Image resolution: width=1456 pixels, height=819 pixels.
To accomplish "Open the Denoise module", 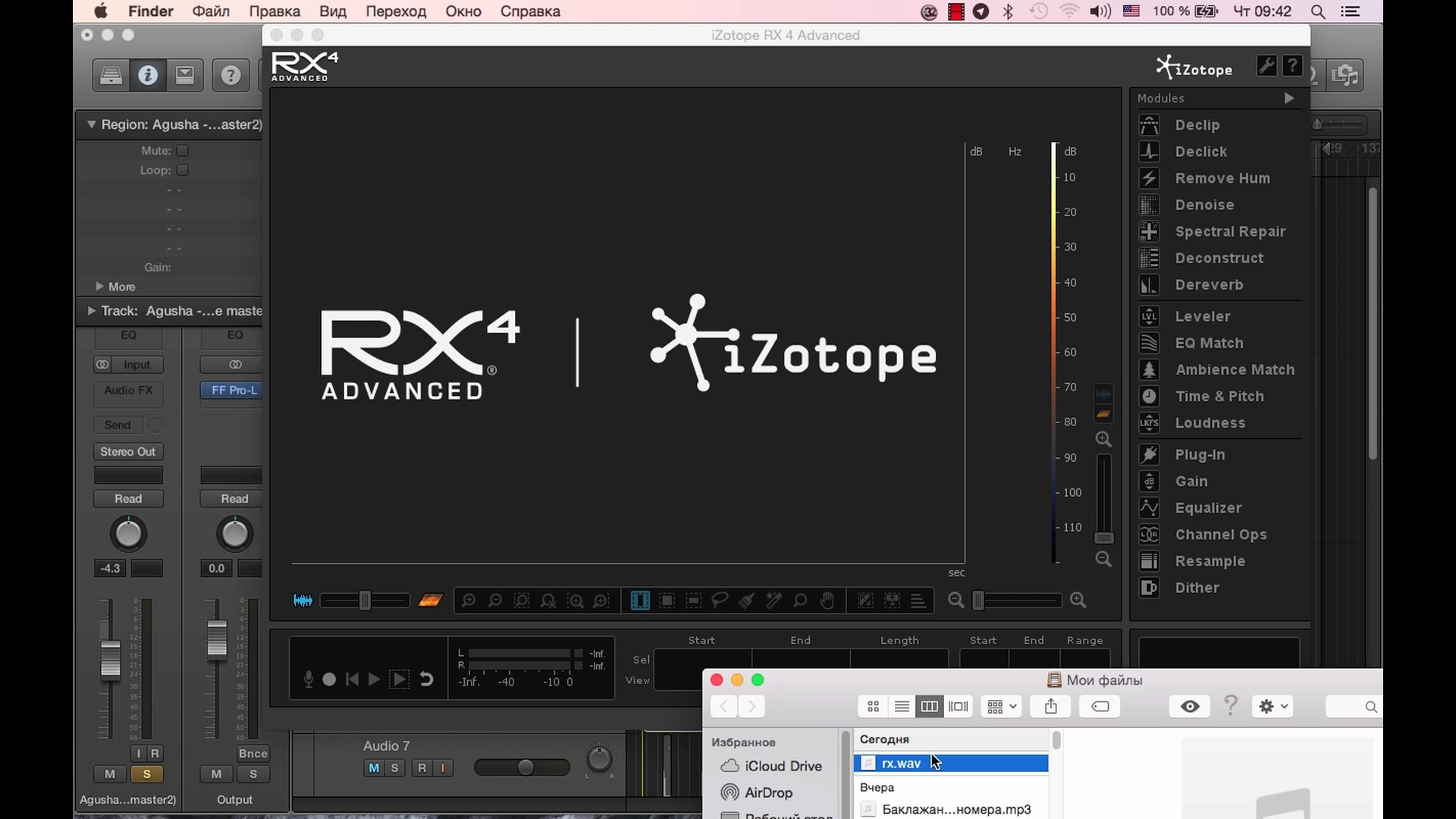I will pyautogui.click(x=1203, y=205).
